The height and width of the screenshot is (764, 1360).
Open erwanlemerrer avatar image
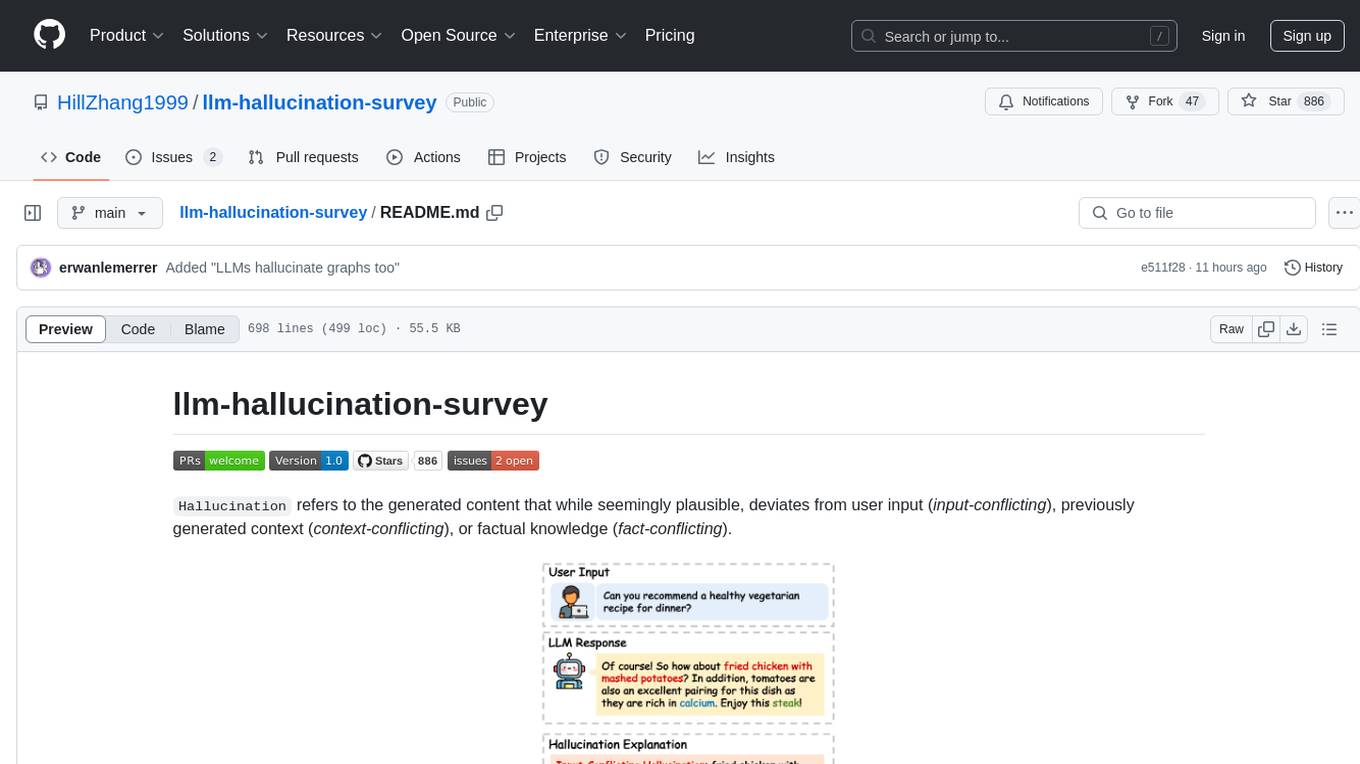[41, 268]
